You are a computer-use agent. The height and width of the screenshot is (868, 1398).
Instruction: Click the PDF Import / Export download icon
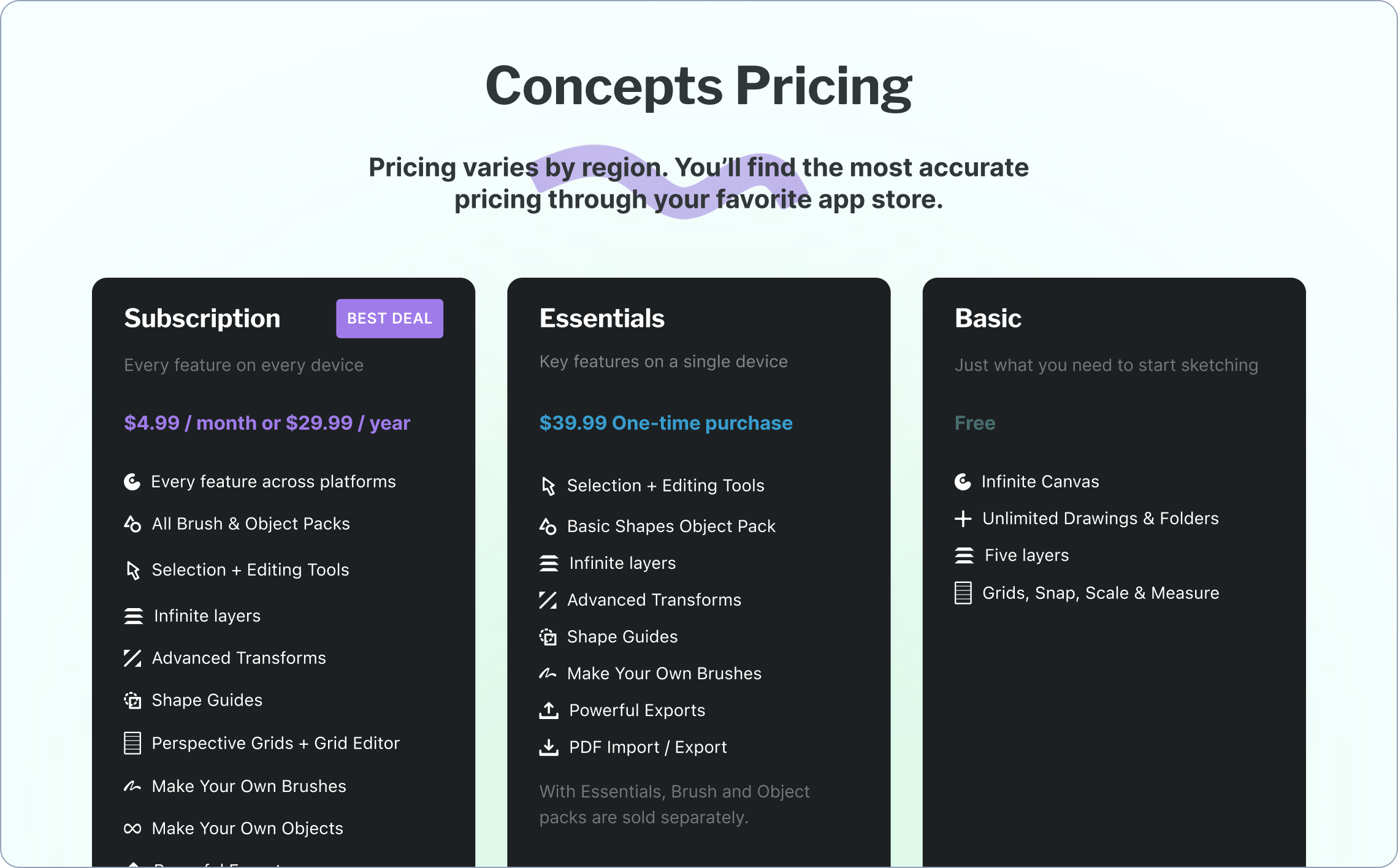coord(548,747)
